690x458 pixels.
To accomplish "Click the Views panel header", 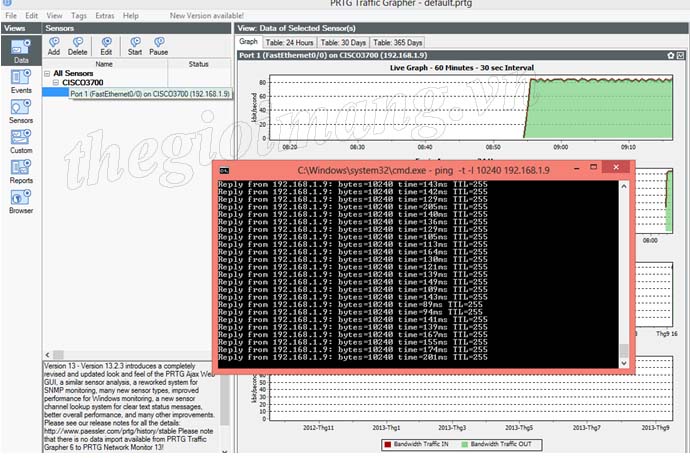I will [x=21, y=28].
